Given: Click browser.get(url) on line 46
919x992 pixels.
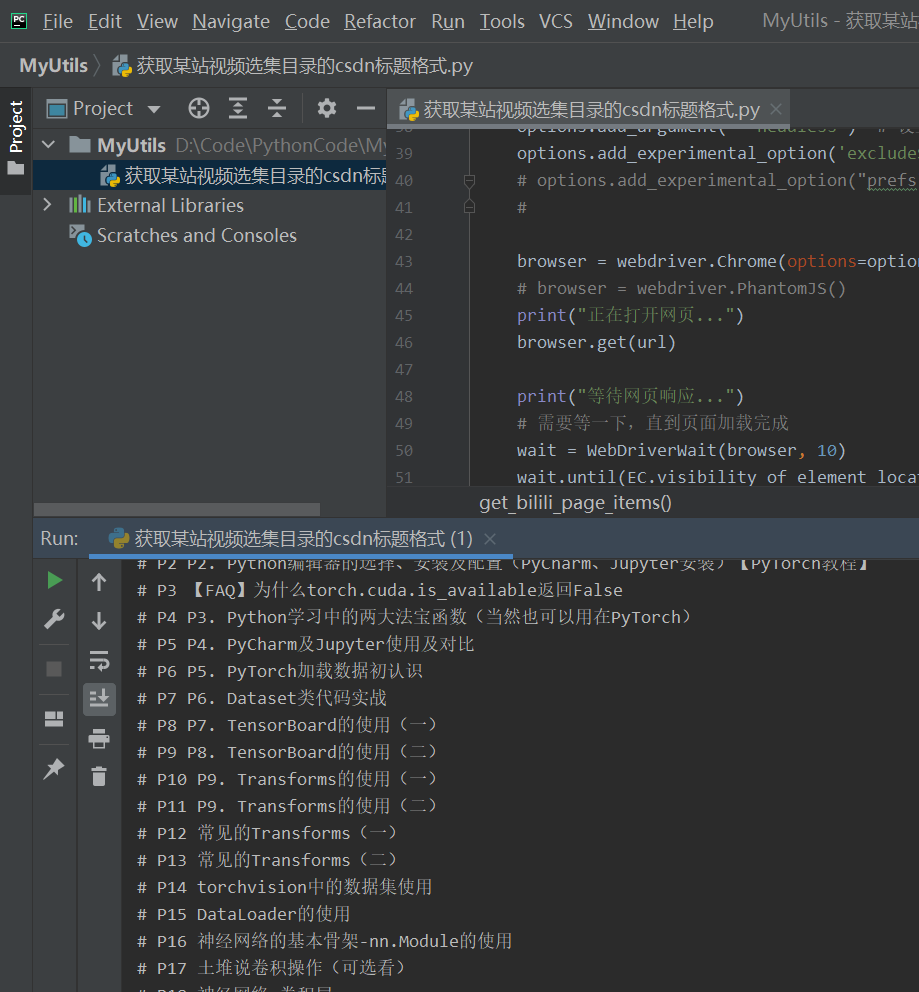Looking at the screenshot, I should 596,343.
